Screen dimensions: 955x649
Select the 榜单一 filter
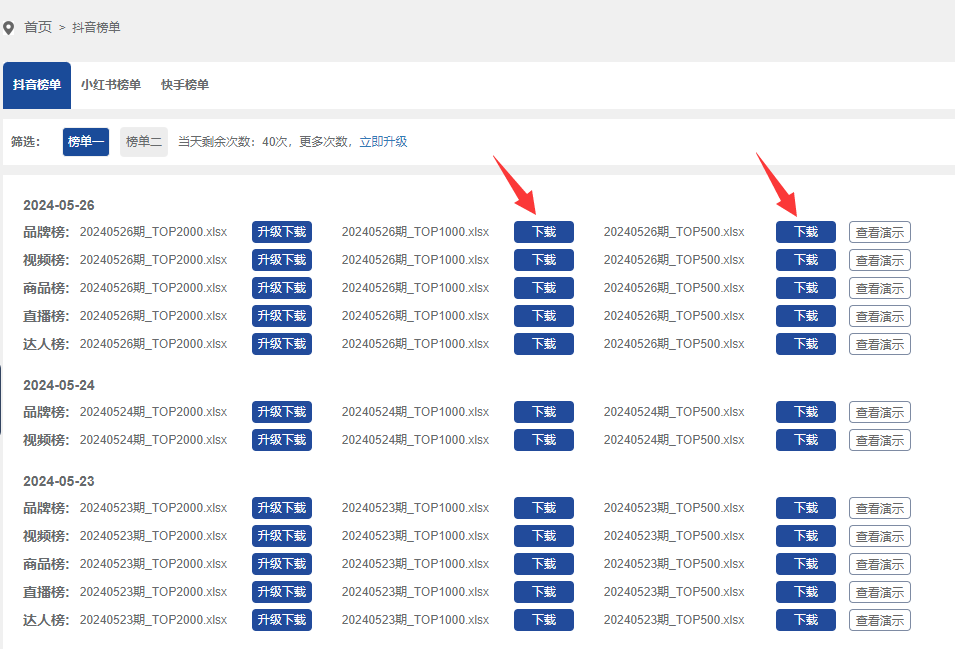coord(86,142)
